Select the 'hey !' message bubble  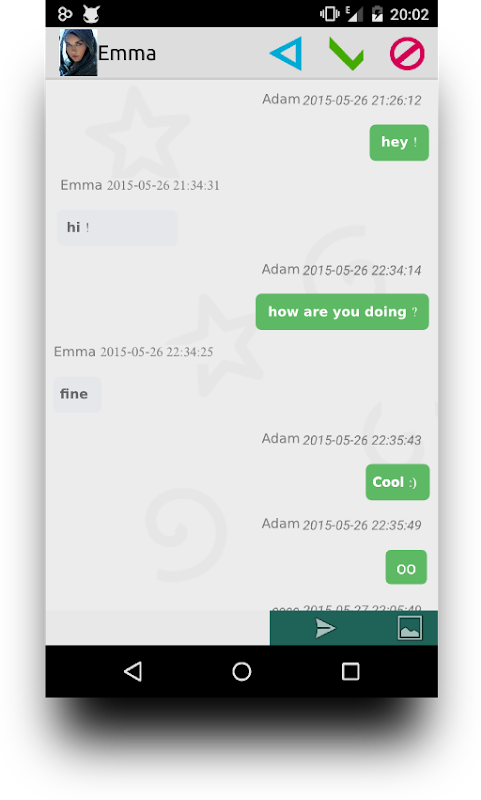(x=399, y=142)
